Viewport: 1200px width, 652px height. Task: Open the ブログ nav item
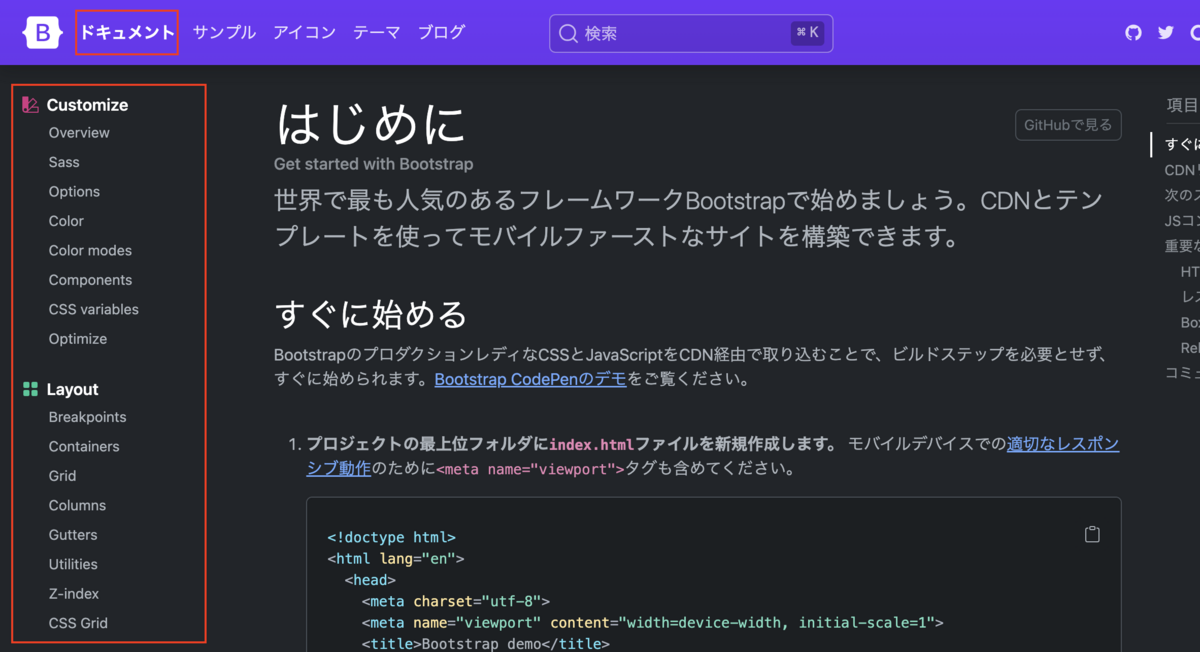point(441,33)
